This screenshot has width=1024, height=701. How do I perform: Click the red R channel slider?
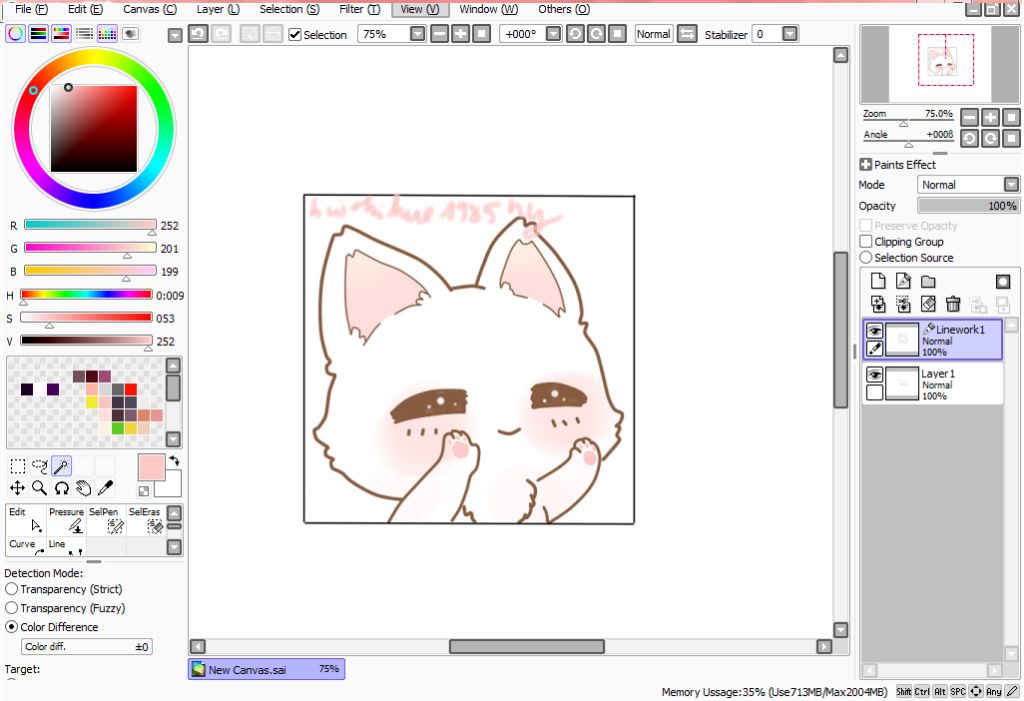90,225
